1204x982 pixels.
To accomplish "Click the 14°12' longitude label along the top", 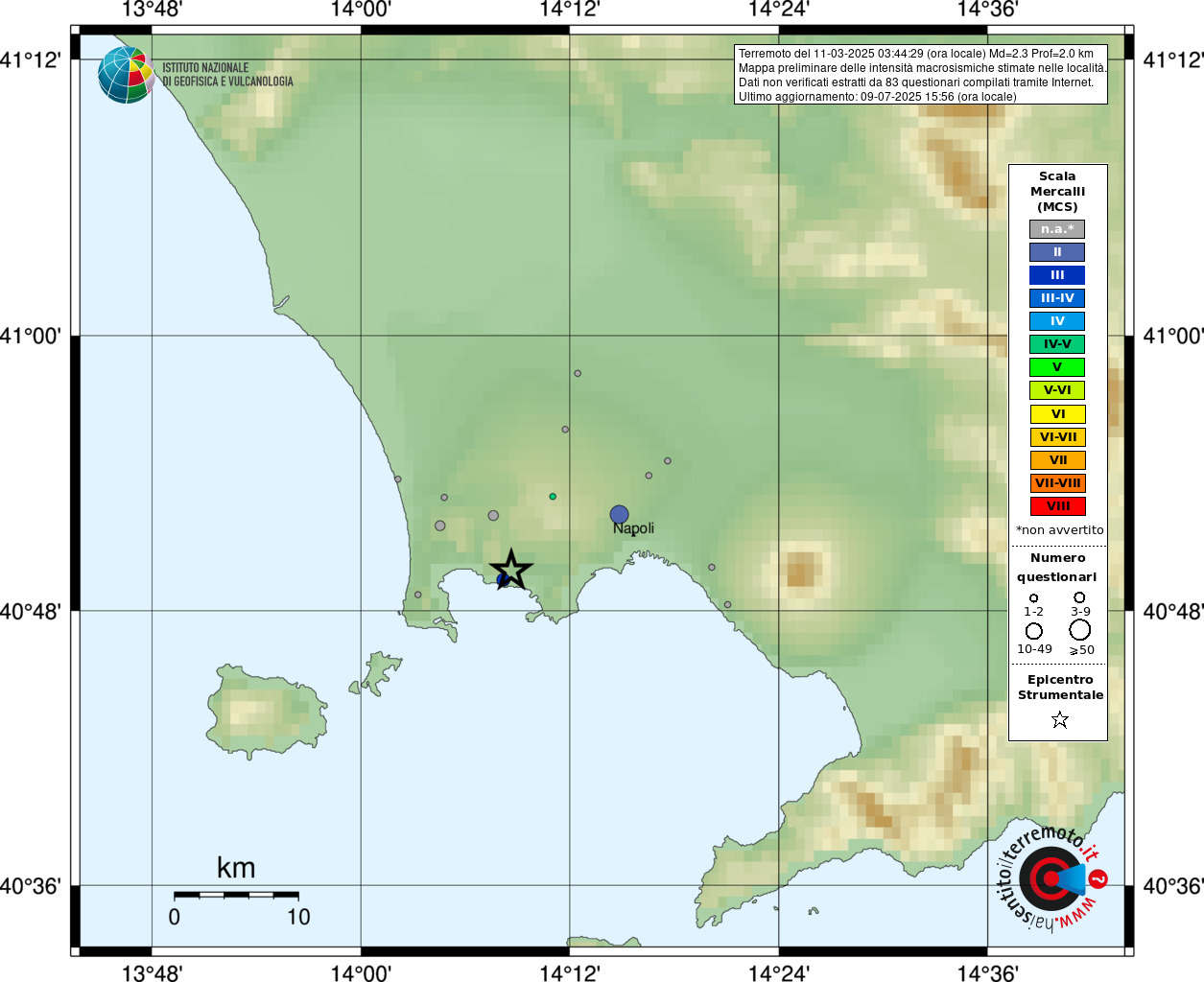I will (x=570, y=11).
